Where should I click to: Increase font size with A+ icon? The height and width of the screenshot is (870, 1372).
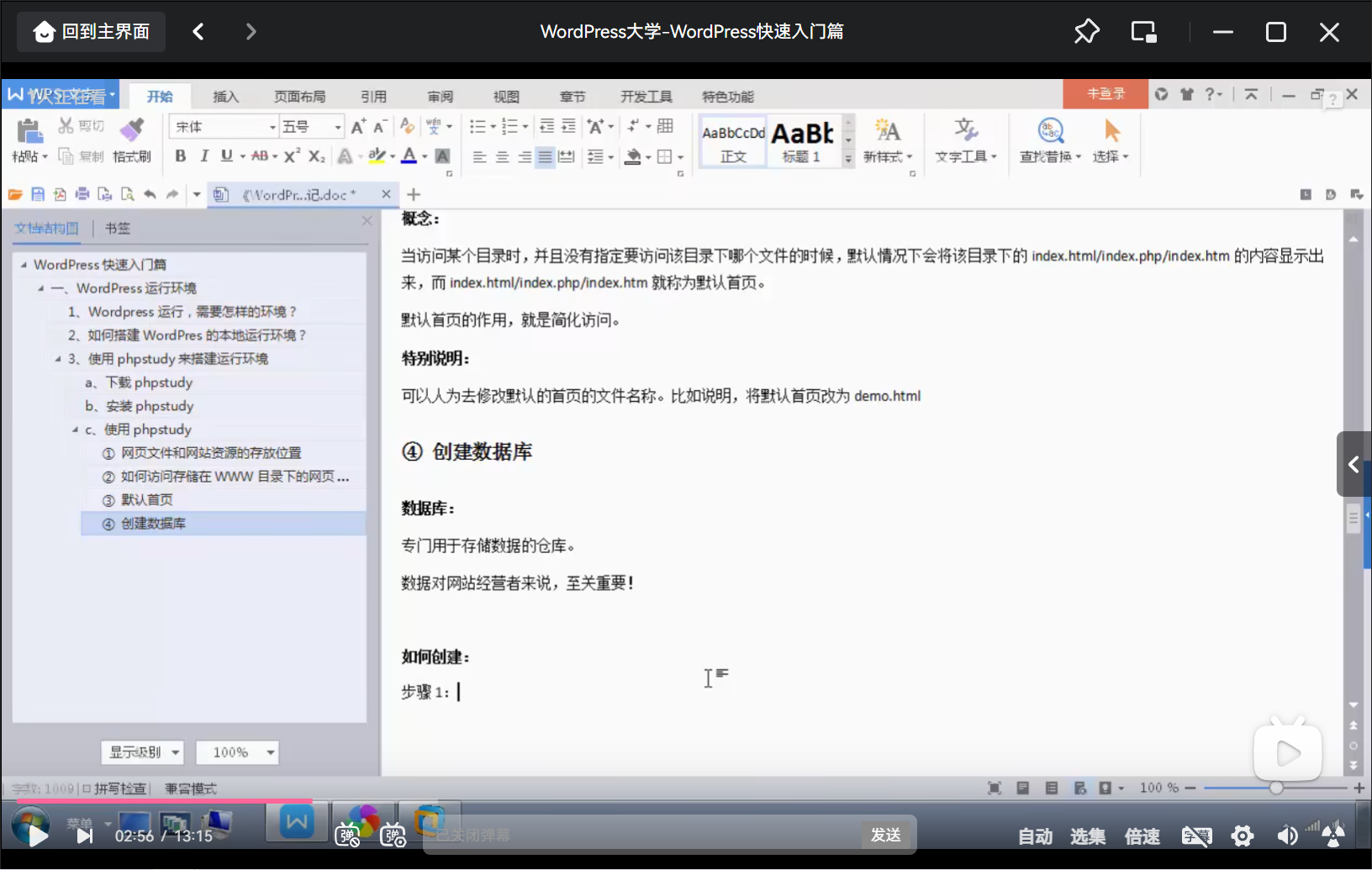pyautogui.click(x=358, y=127)
